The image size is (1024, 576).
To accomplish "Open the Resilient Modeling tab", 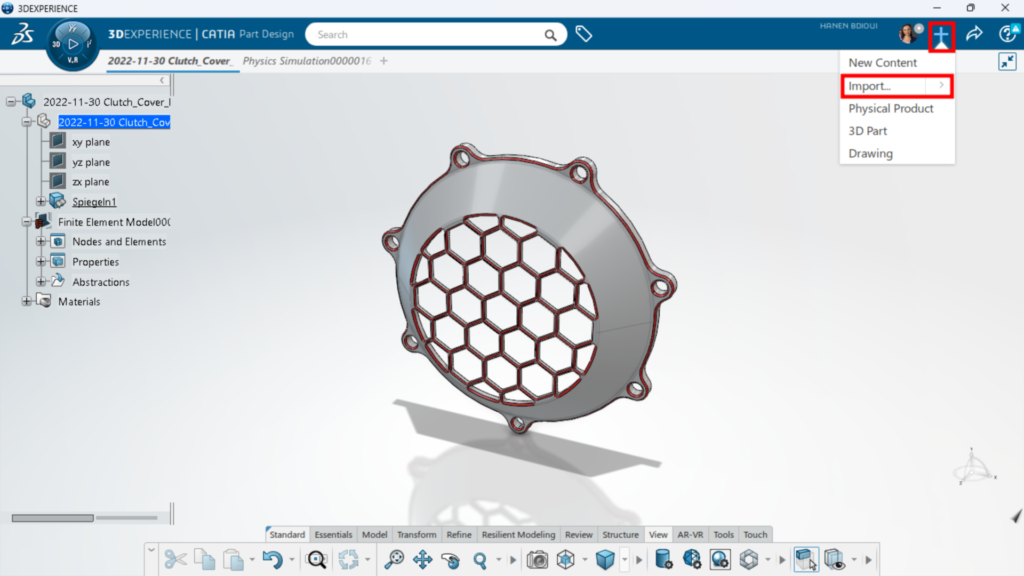I will tap(519, 534).
